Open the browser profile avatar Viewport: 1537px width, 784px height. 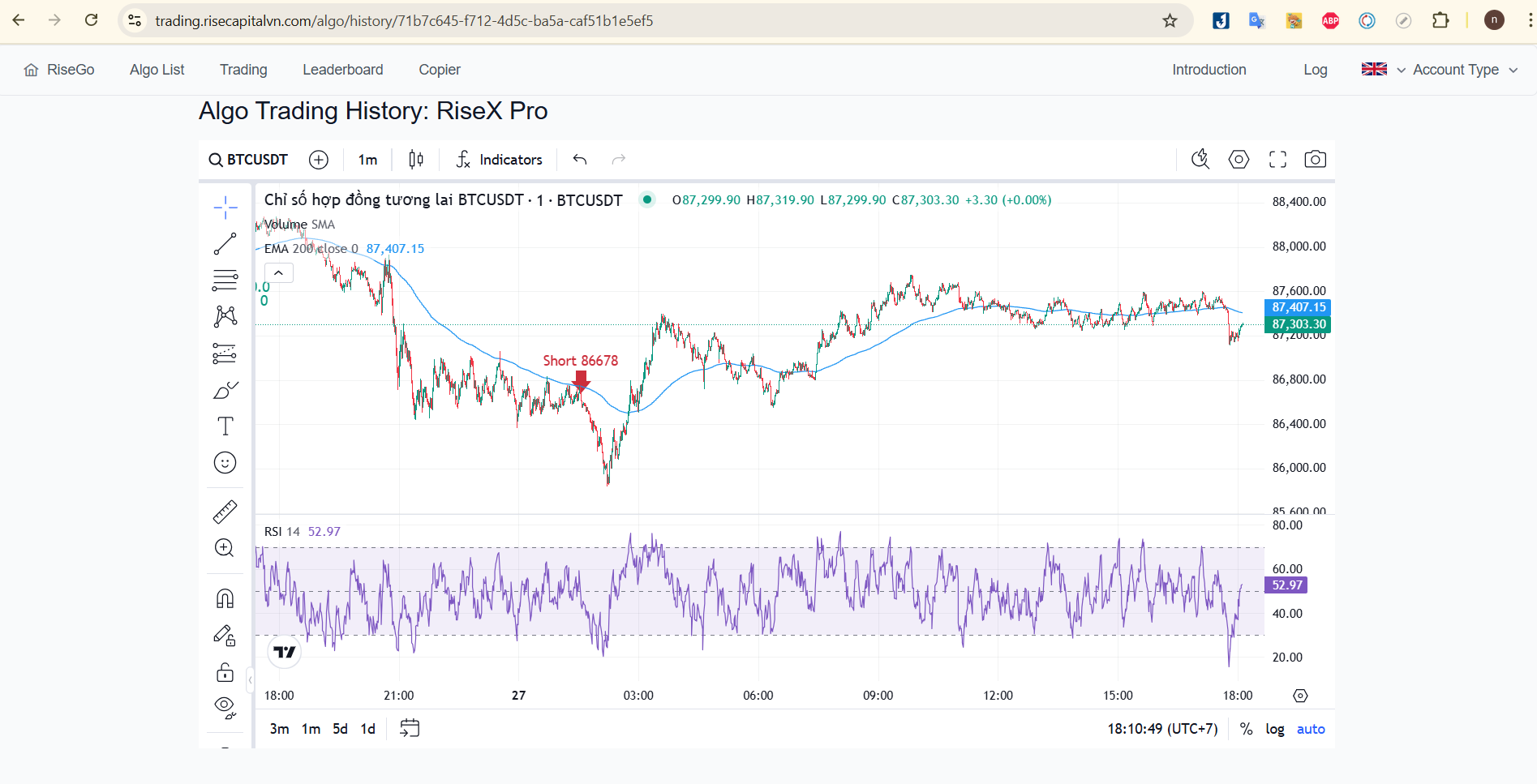1494,20
